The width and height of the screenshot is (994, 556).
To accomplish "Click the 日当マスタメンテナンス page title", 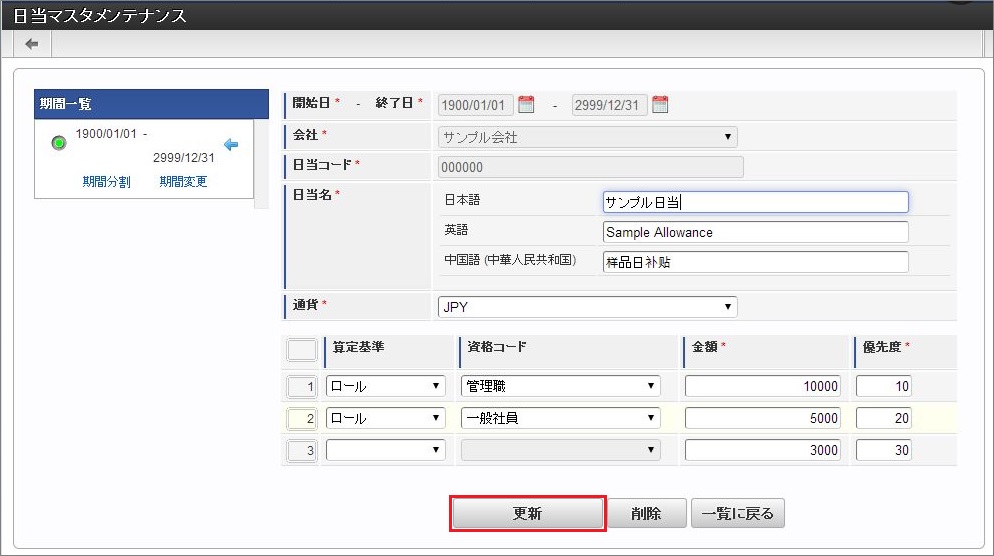I will pyautogui.click(x=100, y=16).
